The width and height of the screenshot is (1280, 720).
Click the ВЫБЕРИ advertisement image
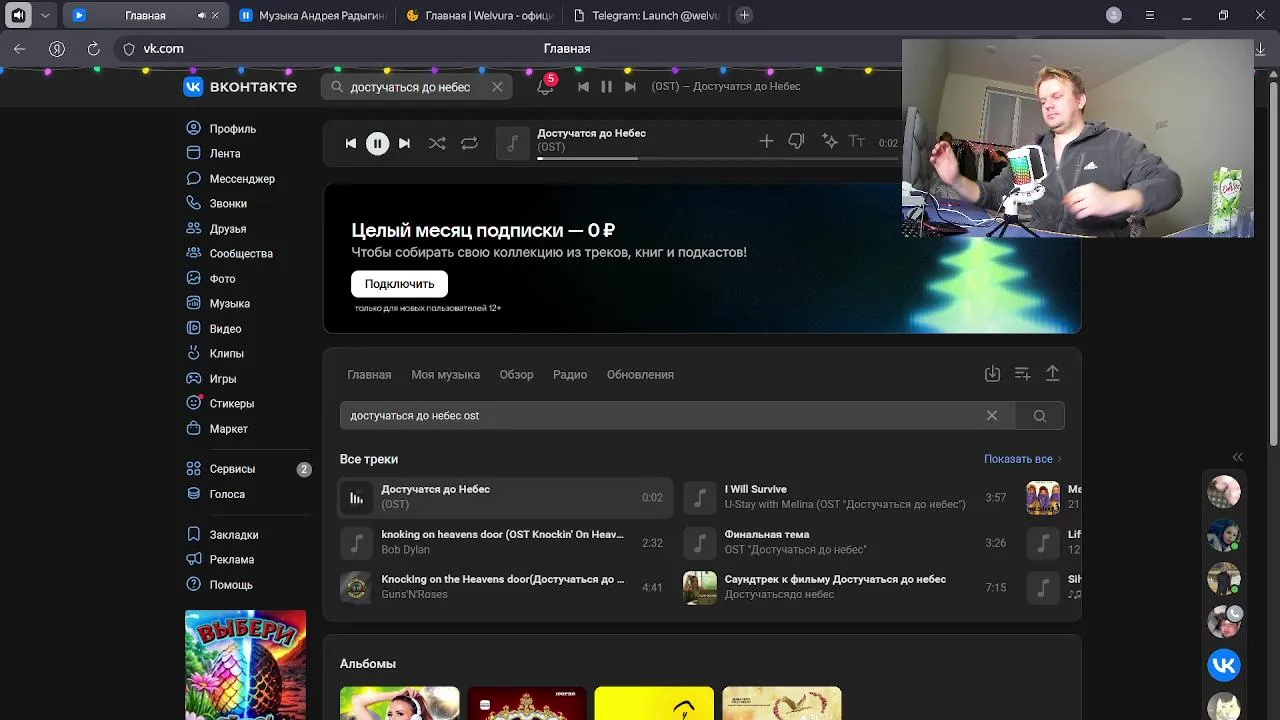click(x=245, y=665)
